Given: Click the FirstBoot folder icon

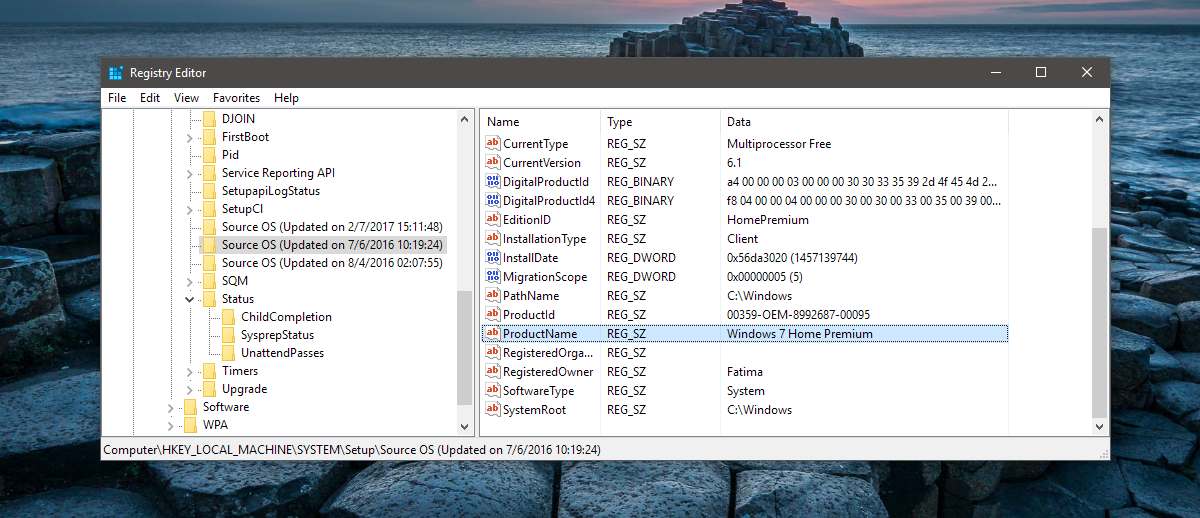Looking at the screenshot, I should point(209,137).
